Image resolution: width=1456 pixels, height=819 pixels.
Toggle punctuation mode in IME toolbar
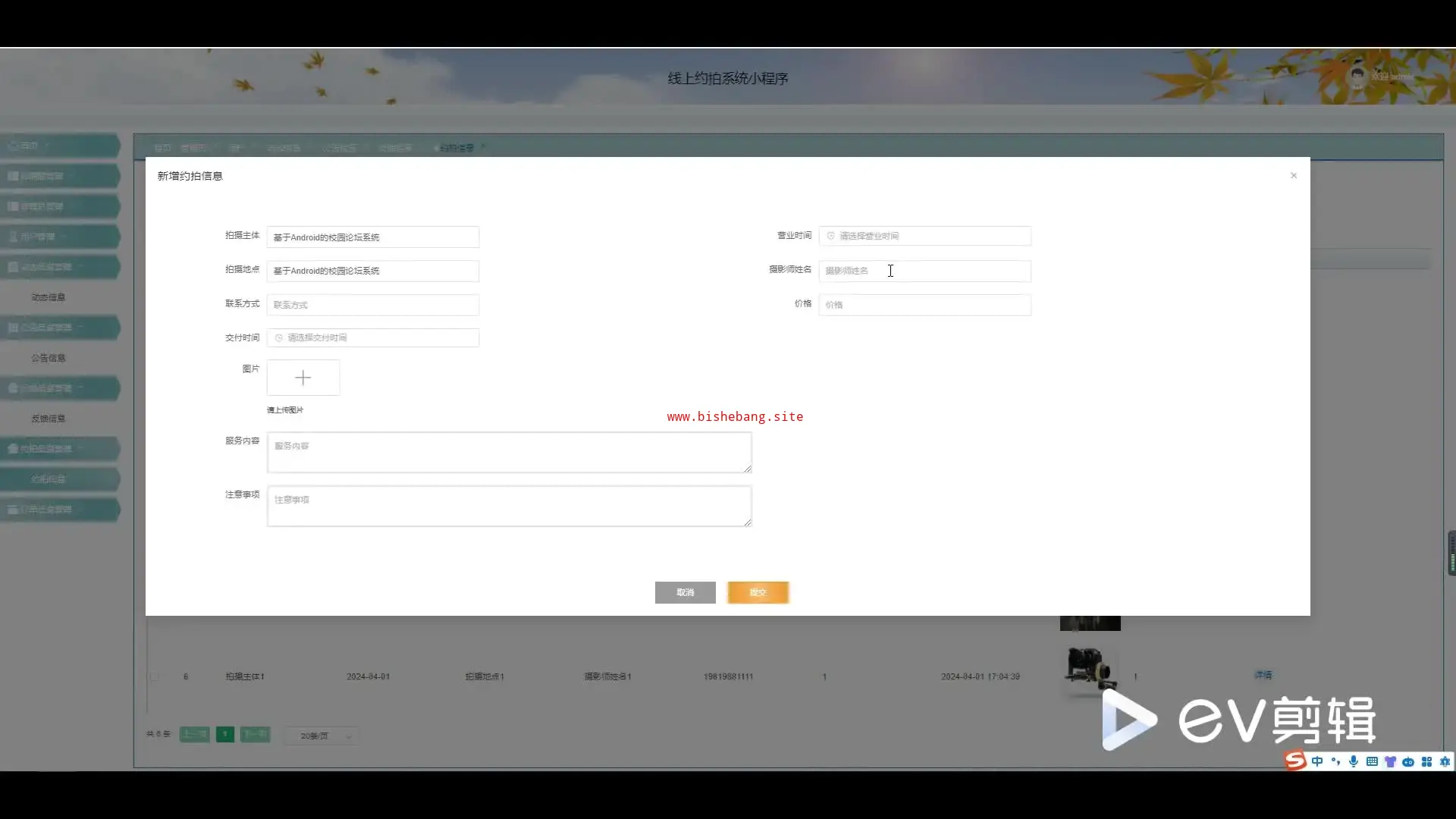[1335, 761]
